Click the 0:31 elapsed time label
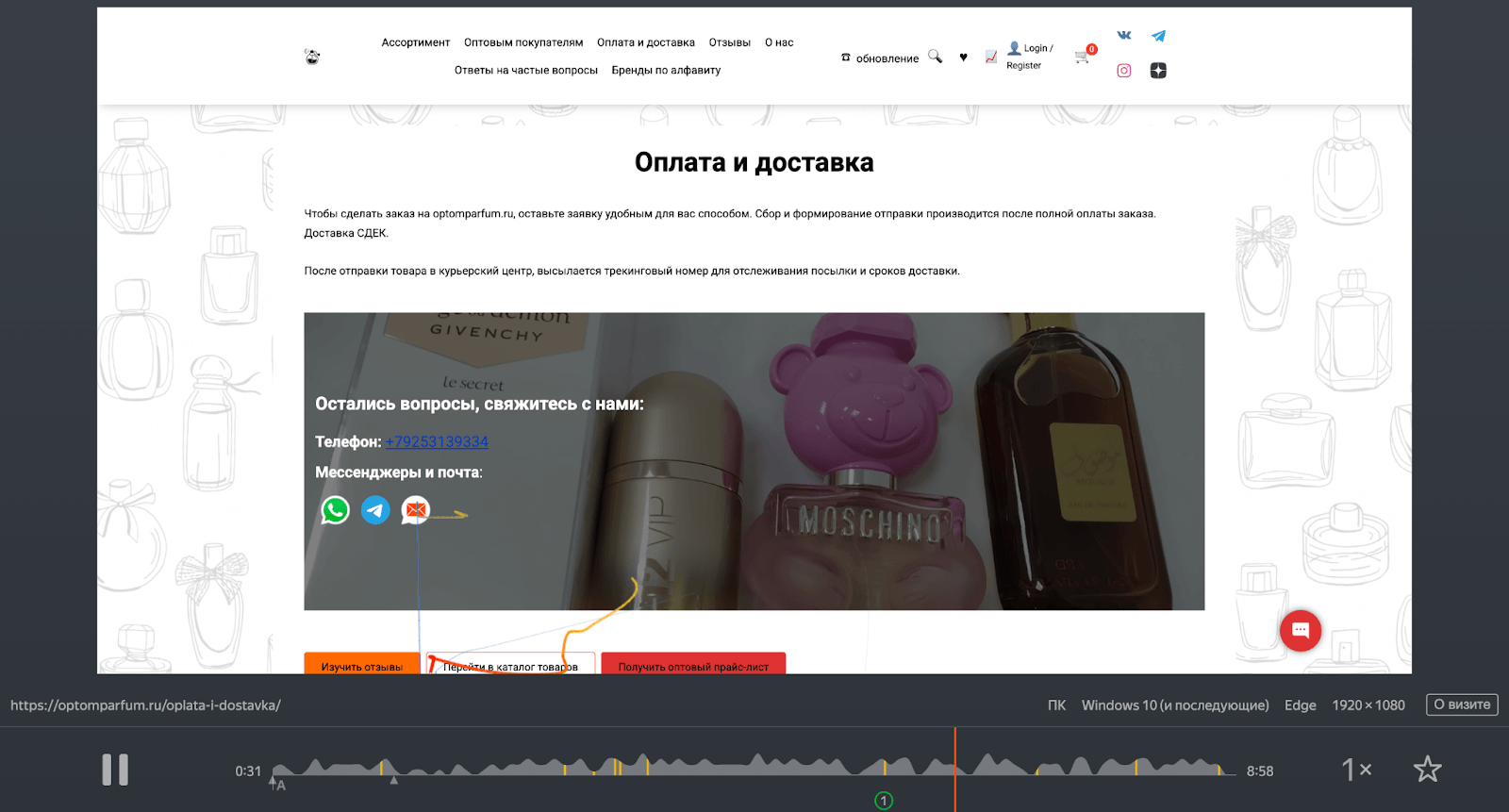The width and height of the screenshot is (1509, 812). pos(248,771)
